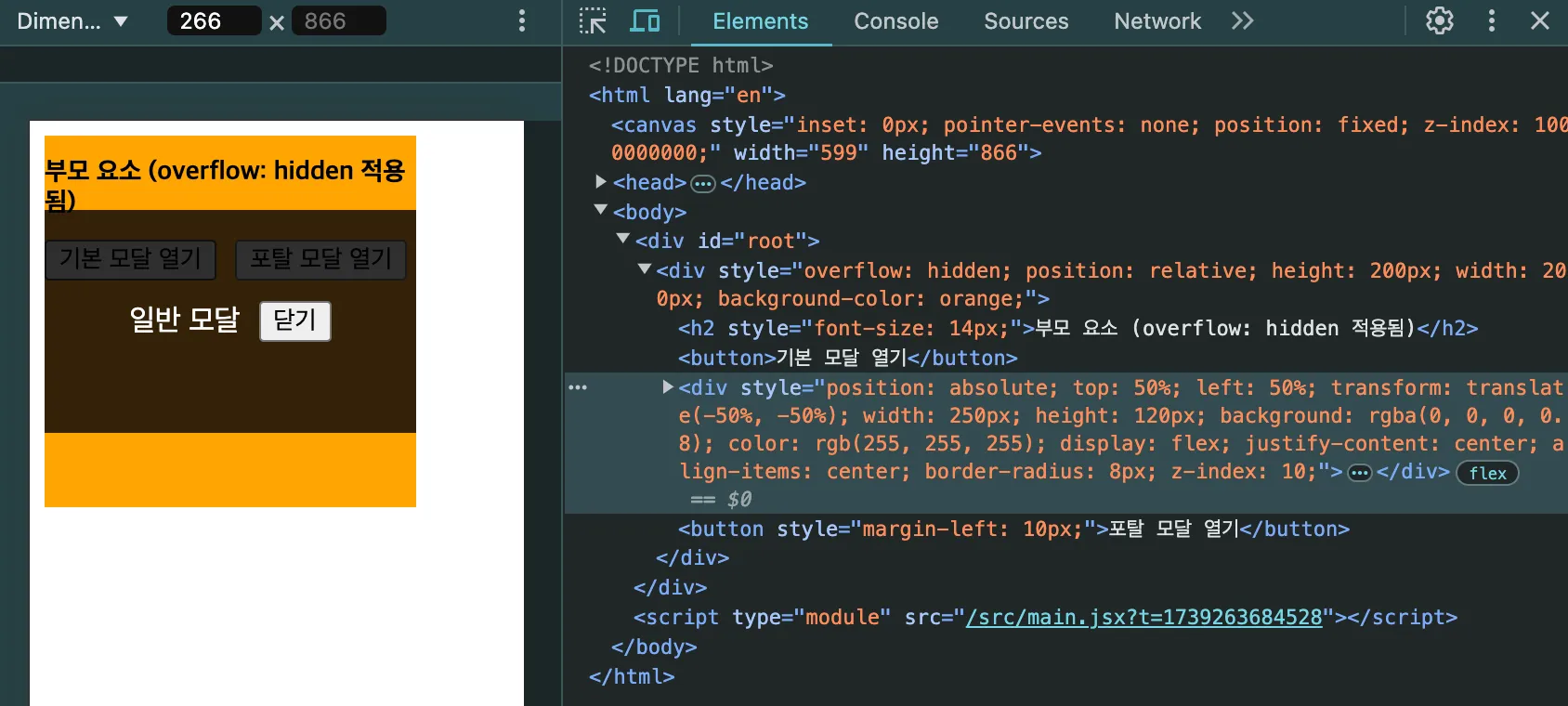Open DevTools customize three-dot menu
This screenshot has width=1568, height=706.
[1492, 20]
